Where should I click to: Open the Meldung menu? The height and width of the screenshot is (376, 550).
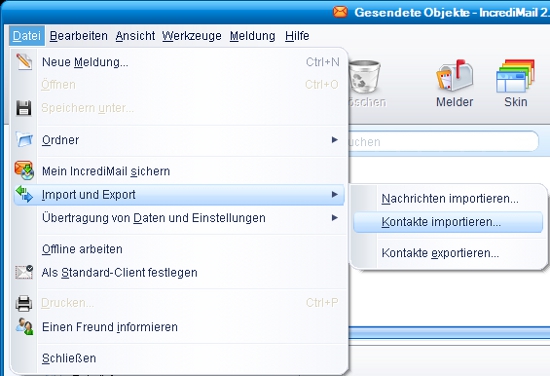click(253, 36)
